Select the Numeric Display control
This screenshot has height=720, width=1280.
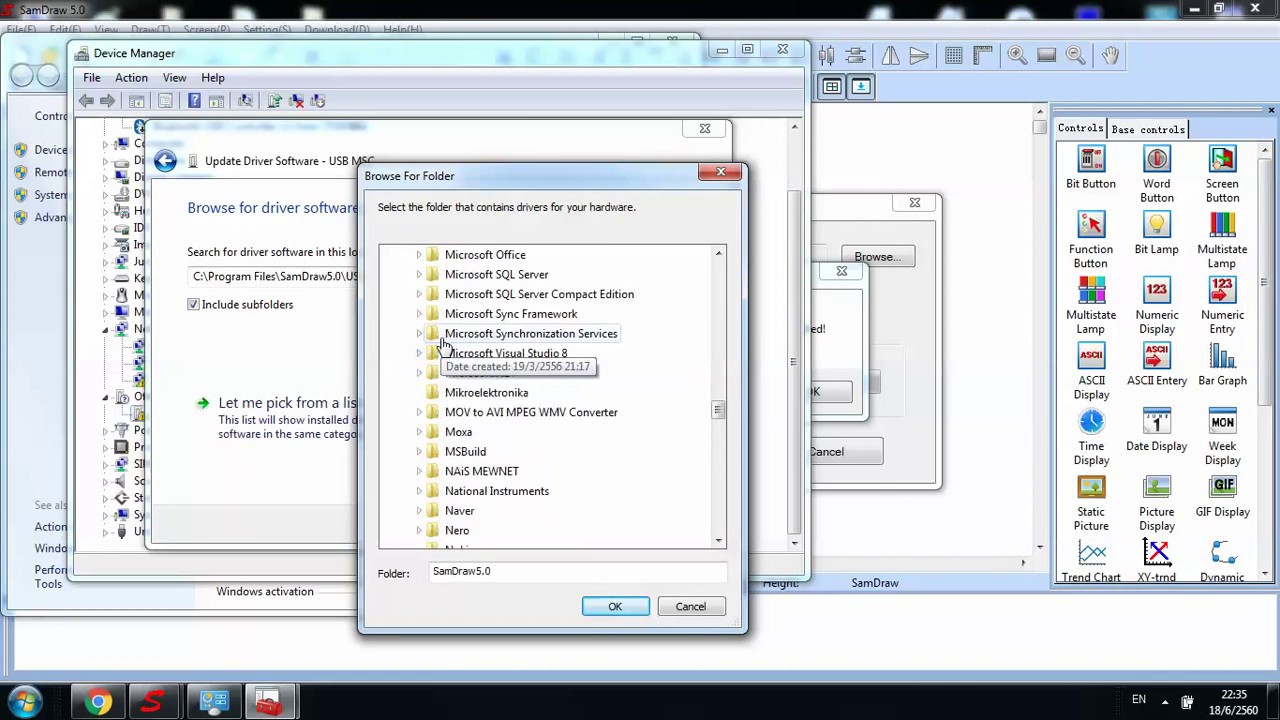(x=1156, y=306)
